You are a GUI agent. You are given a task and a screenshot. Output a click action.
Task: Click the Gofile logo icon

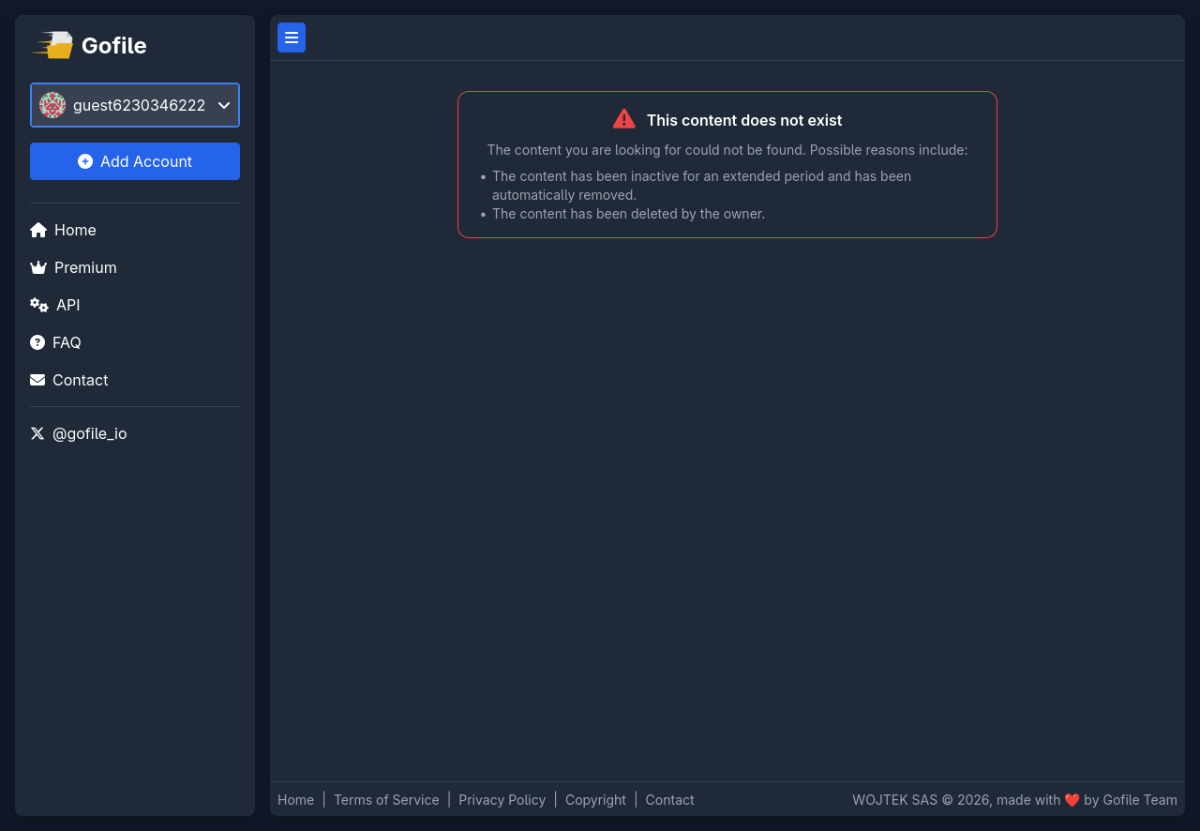[54, 45]
